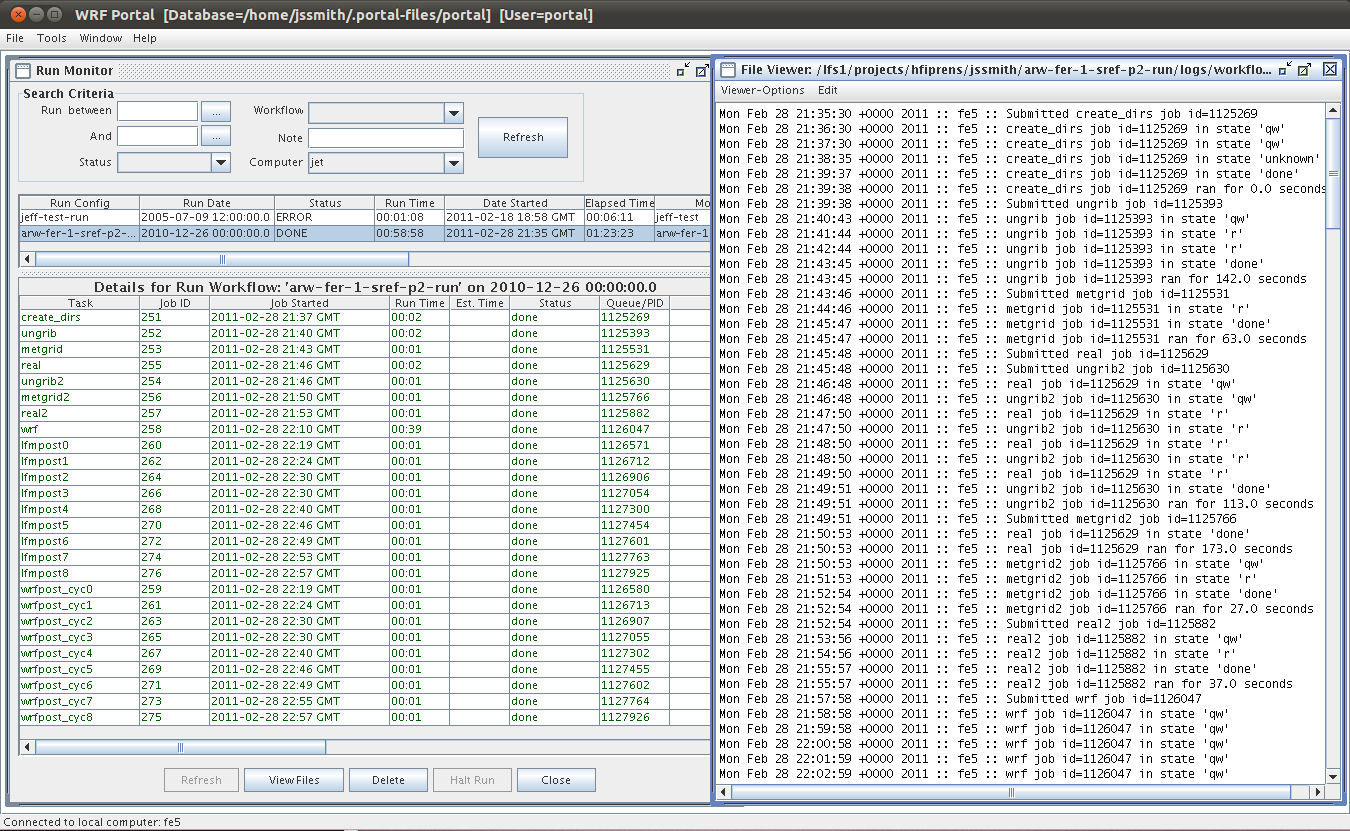1350x831 pixels.
Task: Click the Run Monitor window frame icon
Action: pos(23,70)
